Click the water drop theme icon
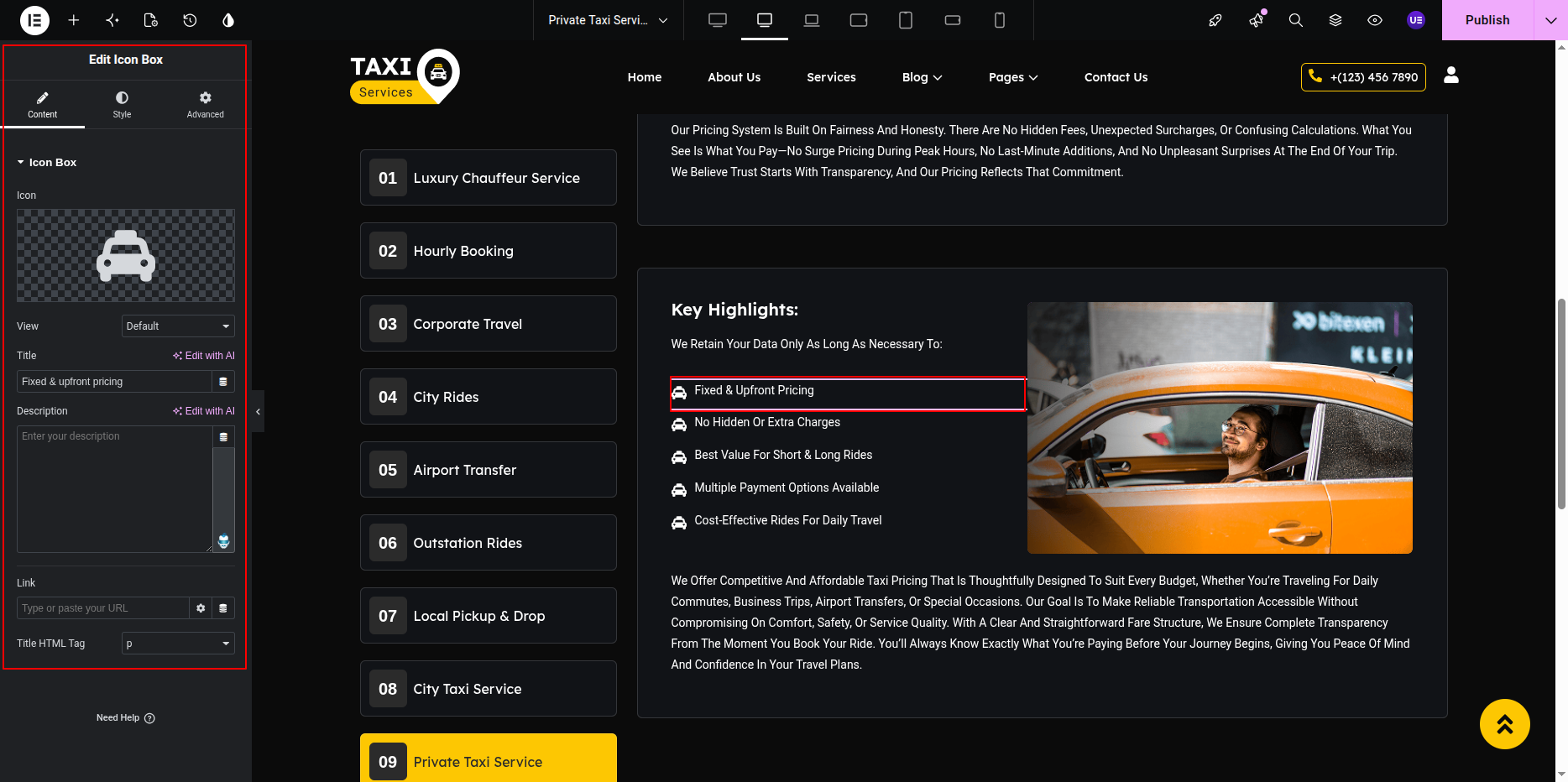 228,20
